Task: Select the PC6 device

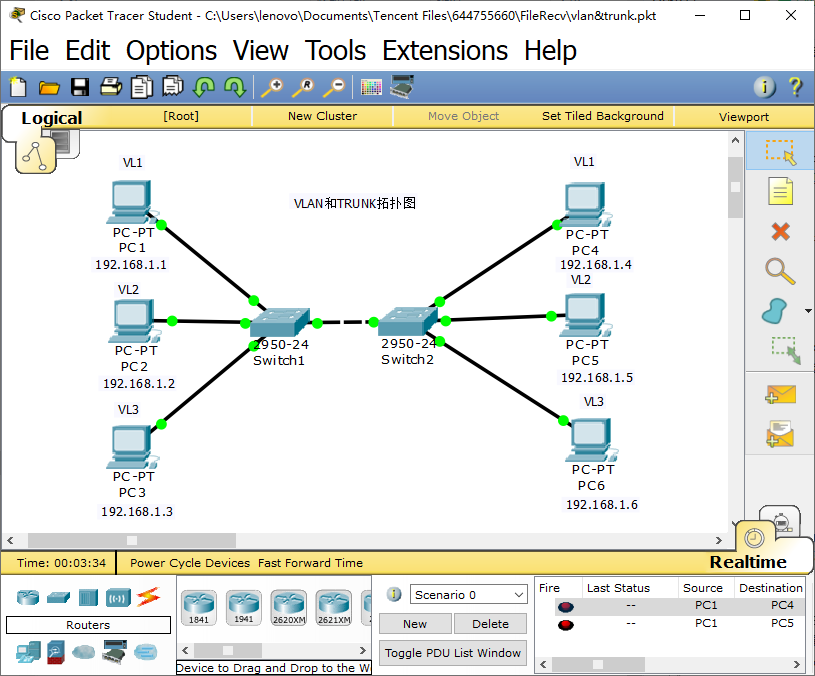Action: click(589, 440)
